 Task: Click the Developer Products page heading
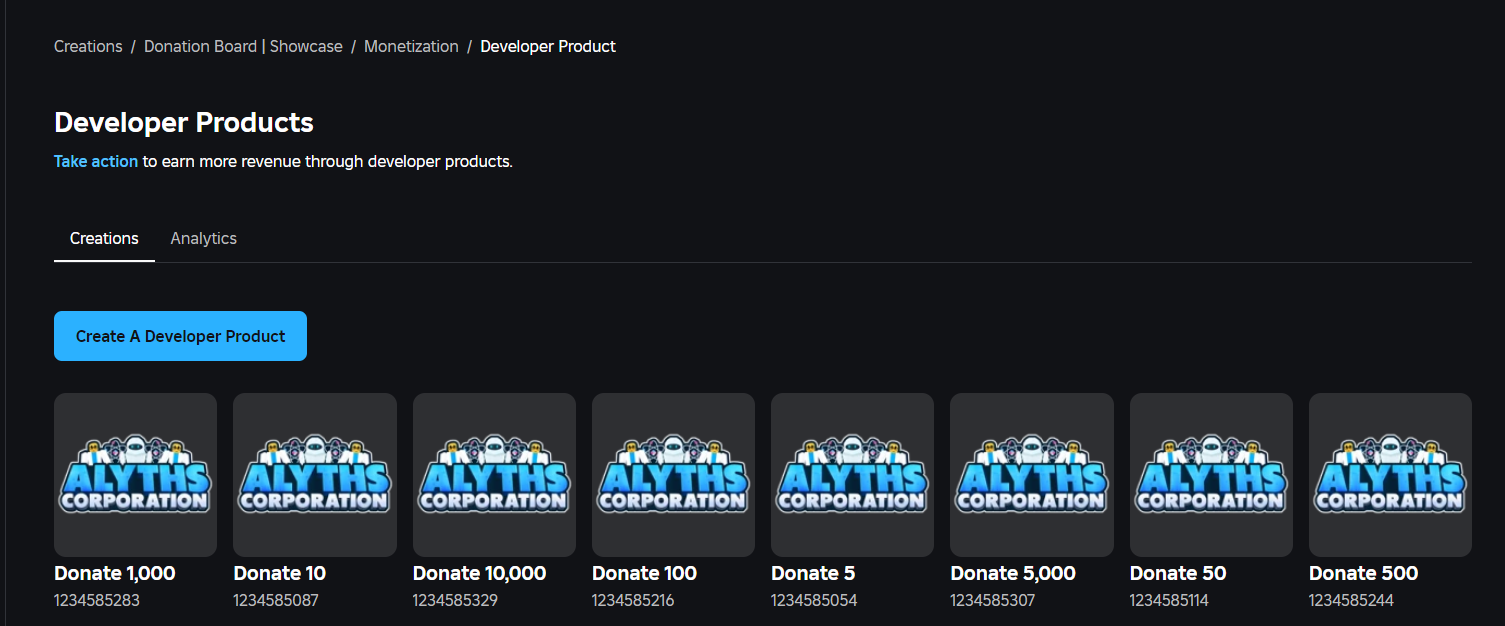point(184,122)
